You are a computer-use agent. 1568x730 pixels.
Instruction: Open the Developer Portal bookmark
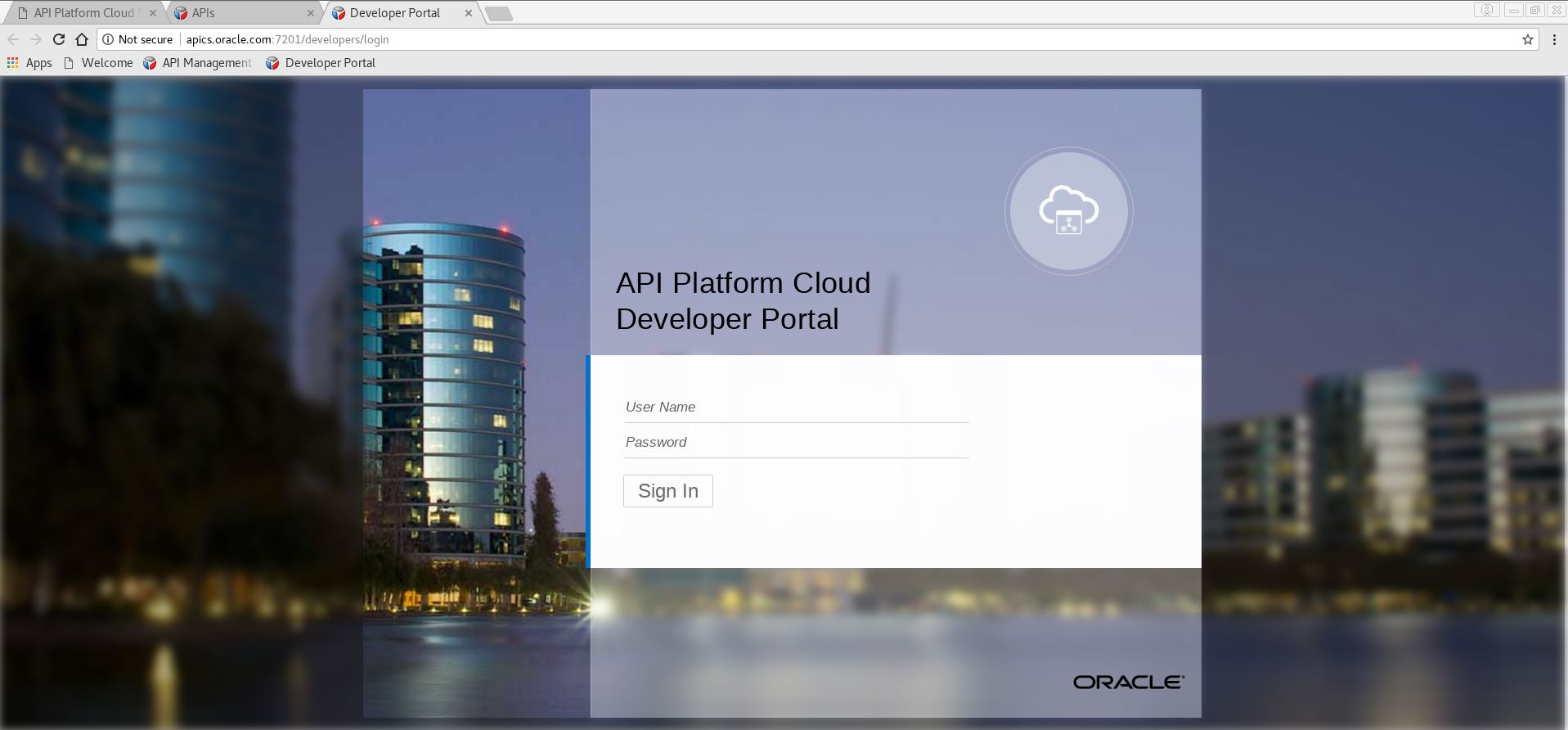[321, 63]
